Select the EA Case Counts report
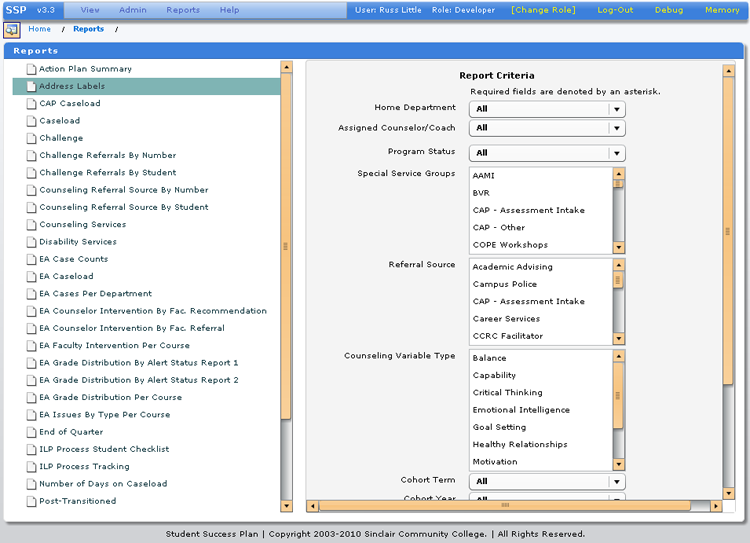Screen dimensions: 750x543 pyautogui.click(x=73, y=259)
